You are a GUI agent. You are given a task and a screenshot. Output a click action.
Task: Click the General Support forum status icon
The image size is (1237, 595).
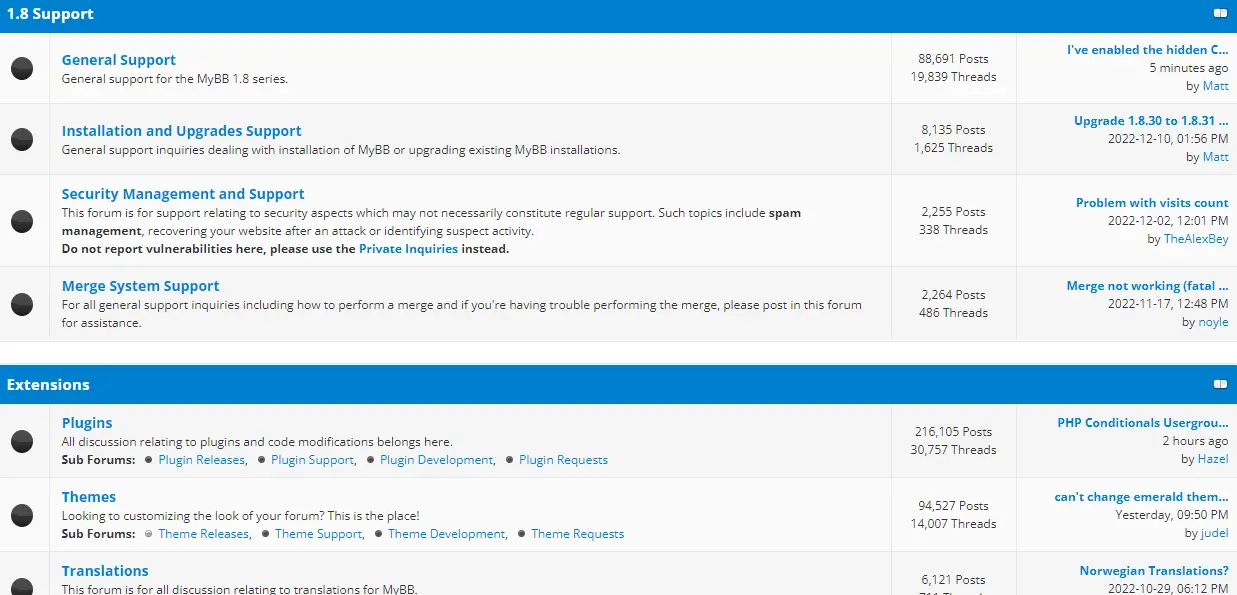(x=22, y=68)
